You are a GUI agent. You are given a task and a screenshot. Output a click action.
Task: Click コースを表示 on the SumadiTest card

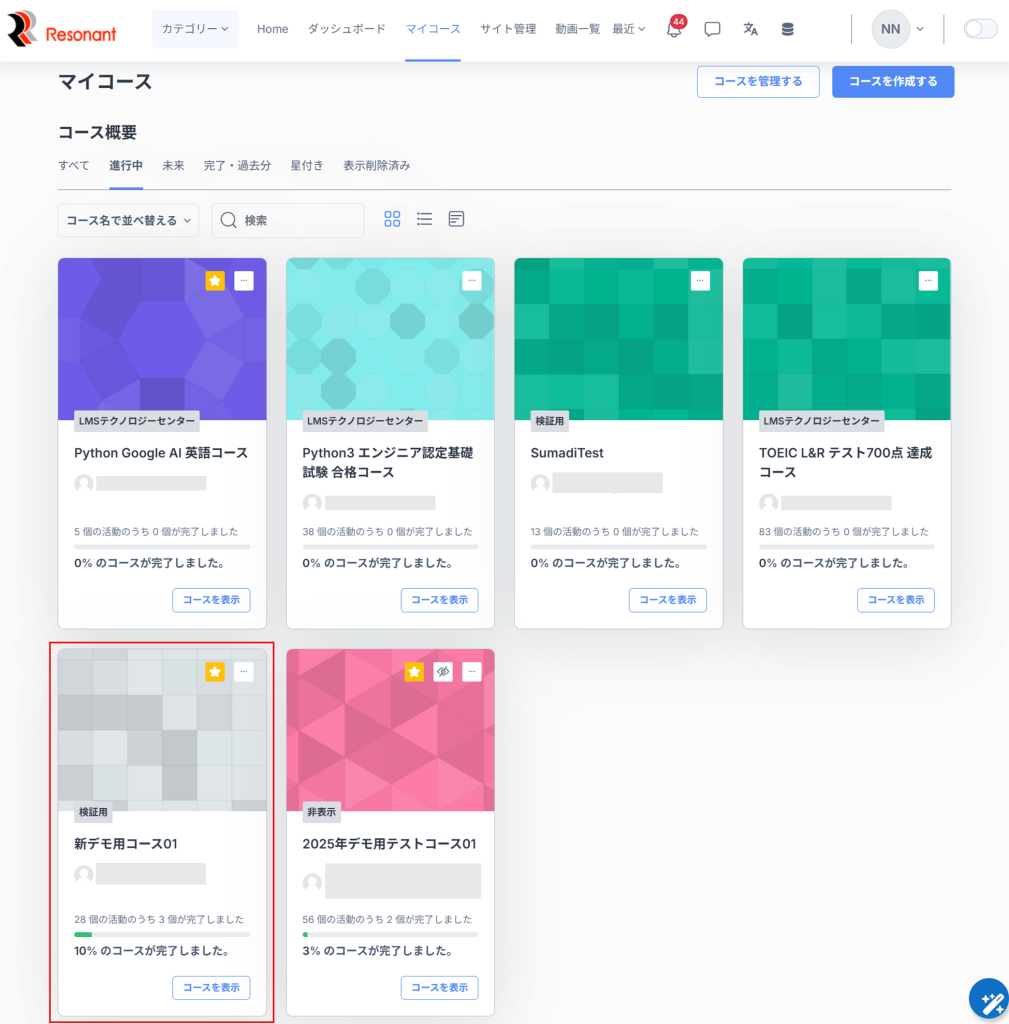point(667,600)
